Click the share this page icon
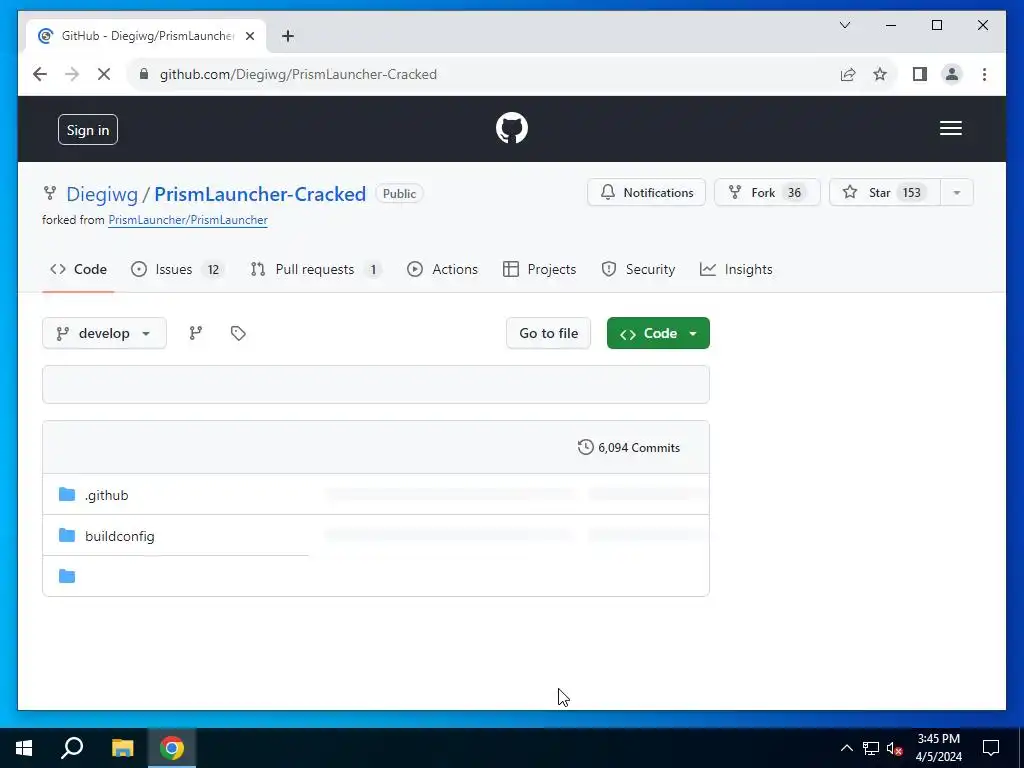Image resolution: width=1024 pixels, height=768 pixels. (x=848, y=74)
